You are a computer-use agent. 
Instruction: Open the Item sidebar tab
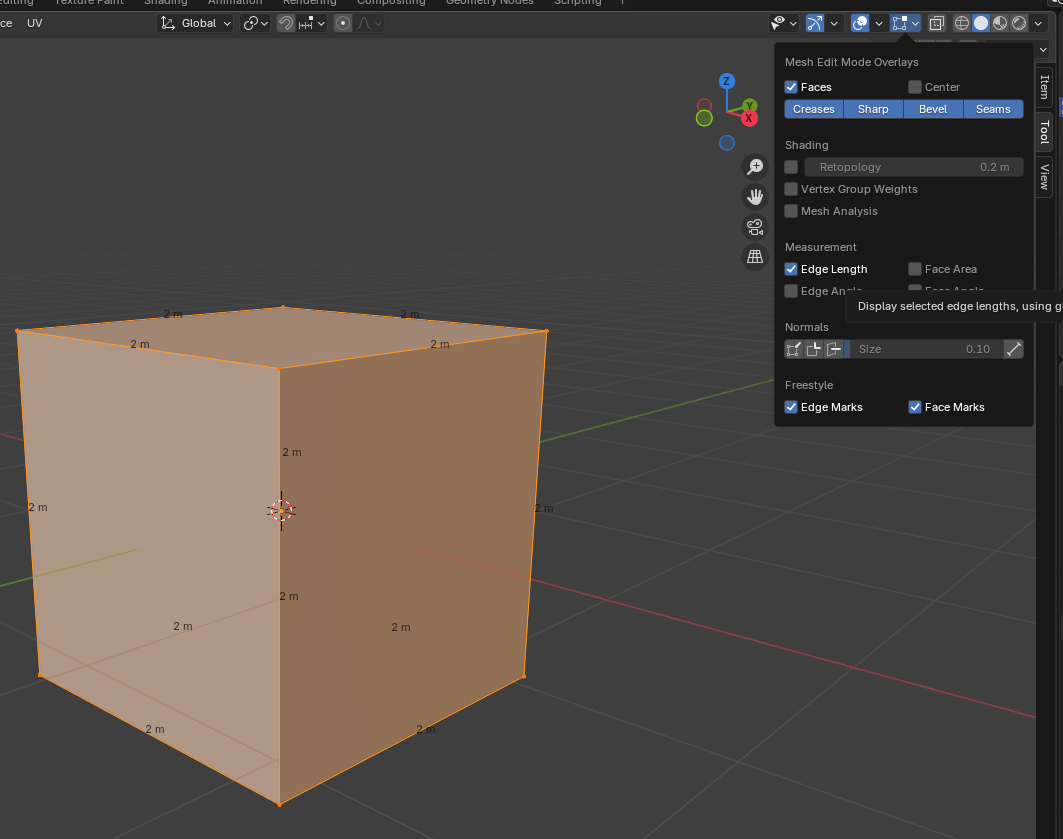(x=1044, y=87)
